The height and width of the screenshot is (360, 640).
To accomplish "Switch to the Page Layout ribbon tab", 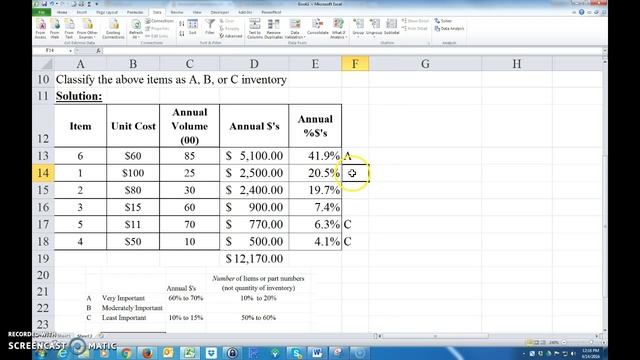I will tap(107, 12).
